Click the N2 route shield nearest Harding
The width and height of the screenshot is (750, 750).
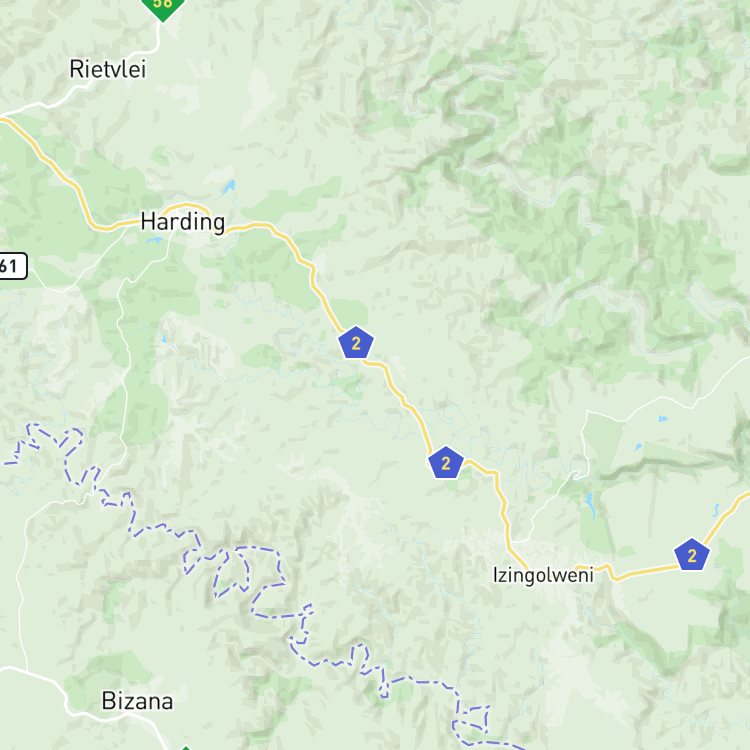pos(356,342)
